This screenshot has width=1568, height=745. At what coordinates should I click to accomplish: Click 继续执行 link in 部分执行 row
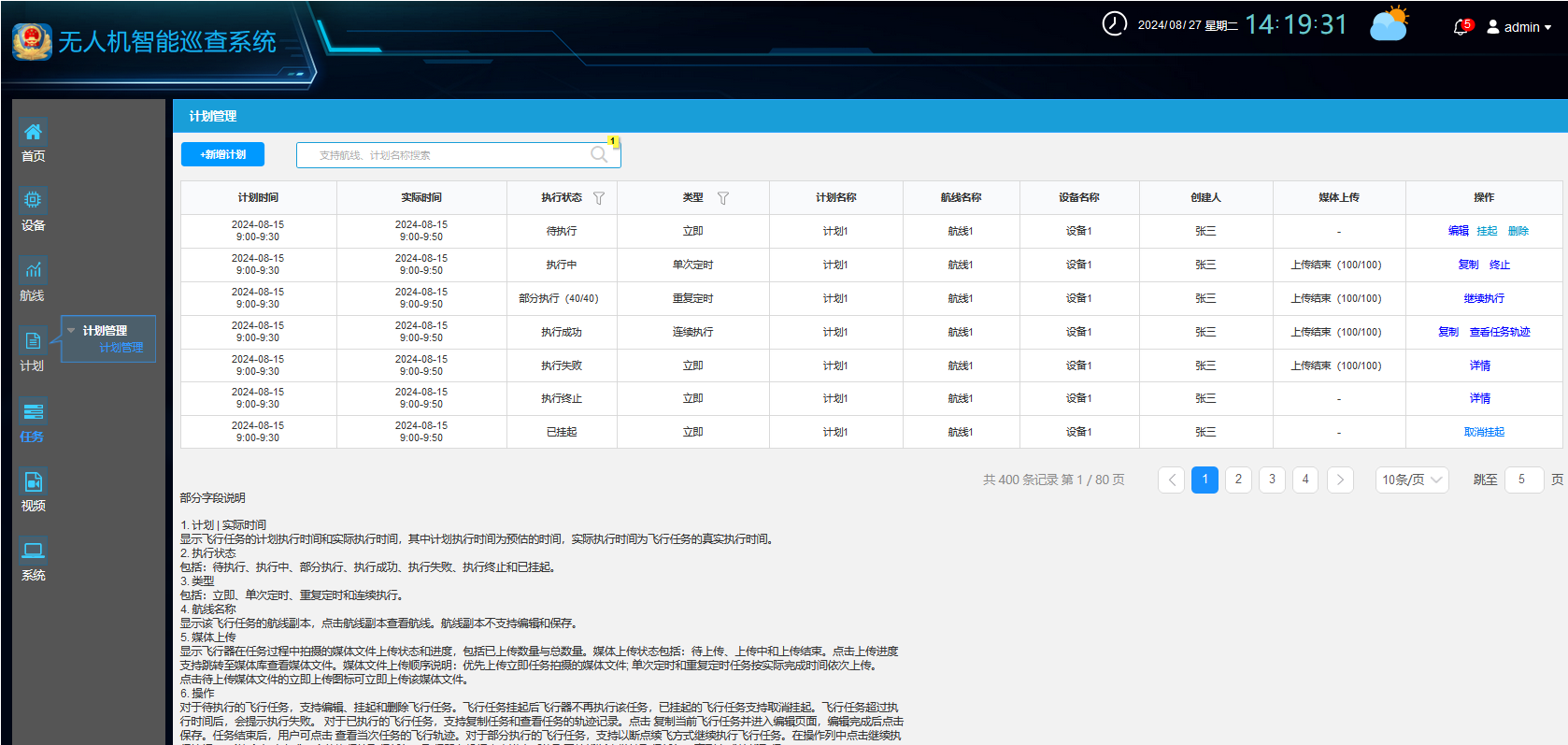pyautogui.click(x=1484, y=298)
